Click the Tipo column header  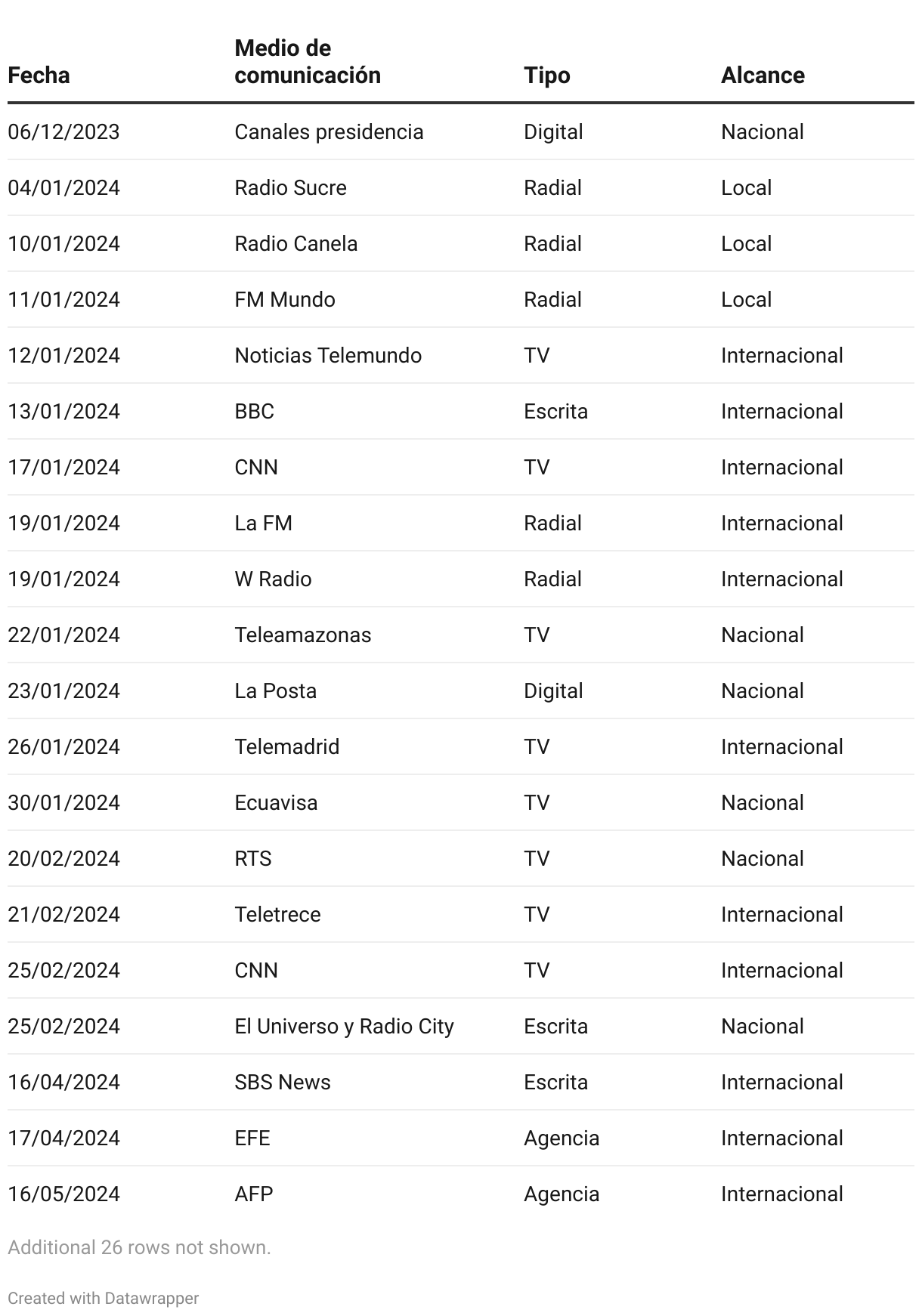coord(546,76)
